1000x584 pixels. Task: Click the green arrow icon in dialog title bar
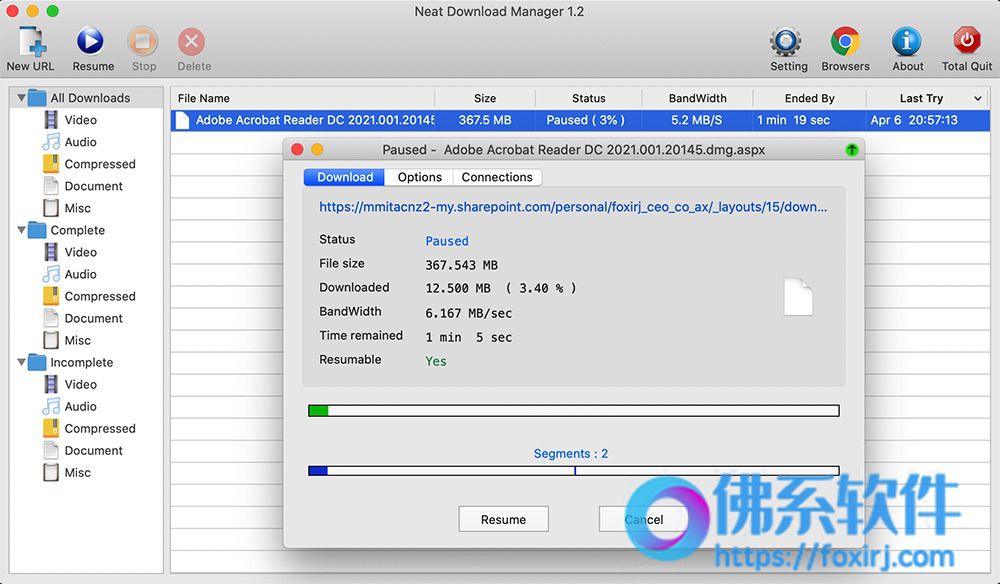pos(851,150)
